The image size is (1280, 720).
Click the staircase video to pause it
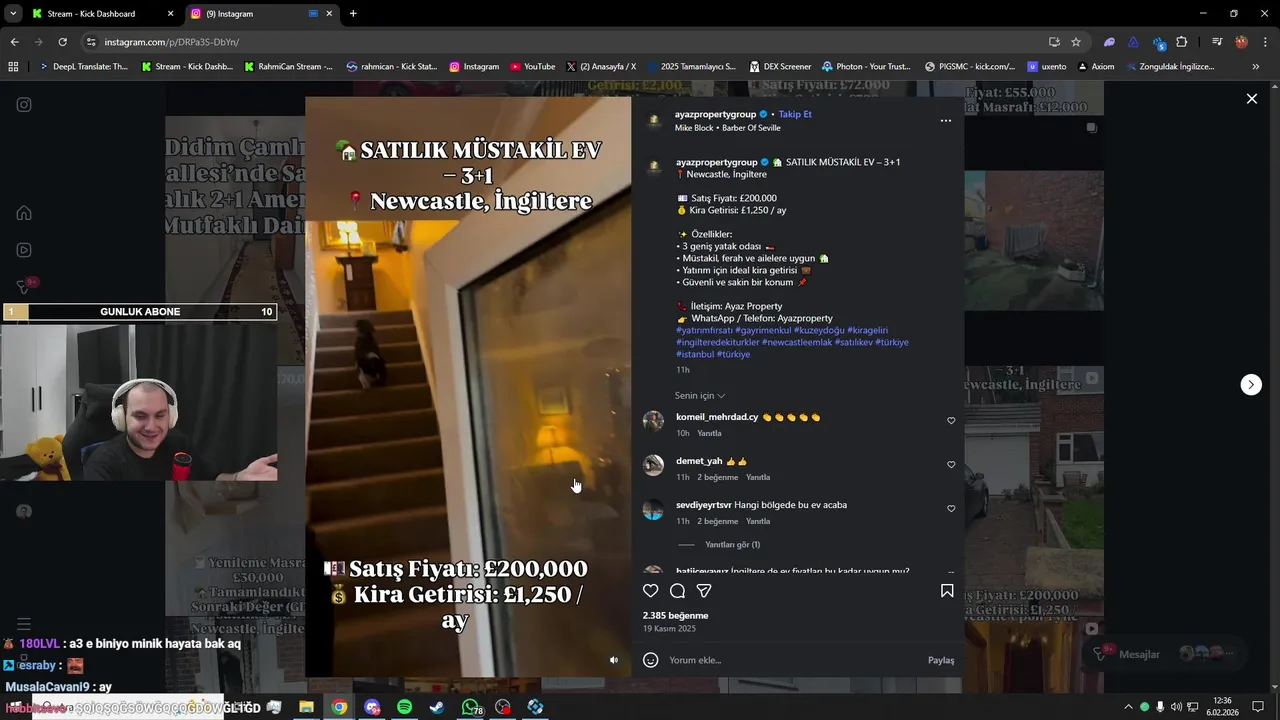click(468, 387)
